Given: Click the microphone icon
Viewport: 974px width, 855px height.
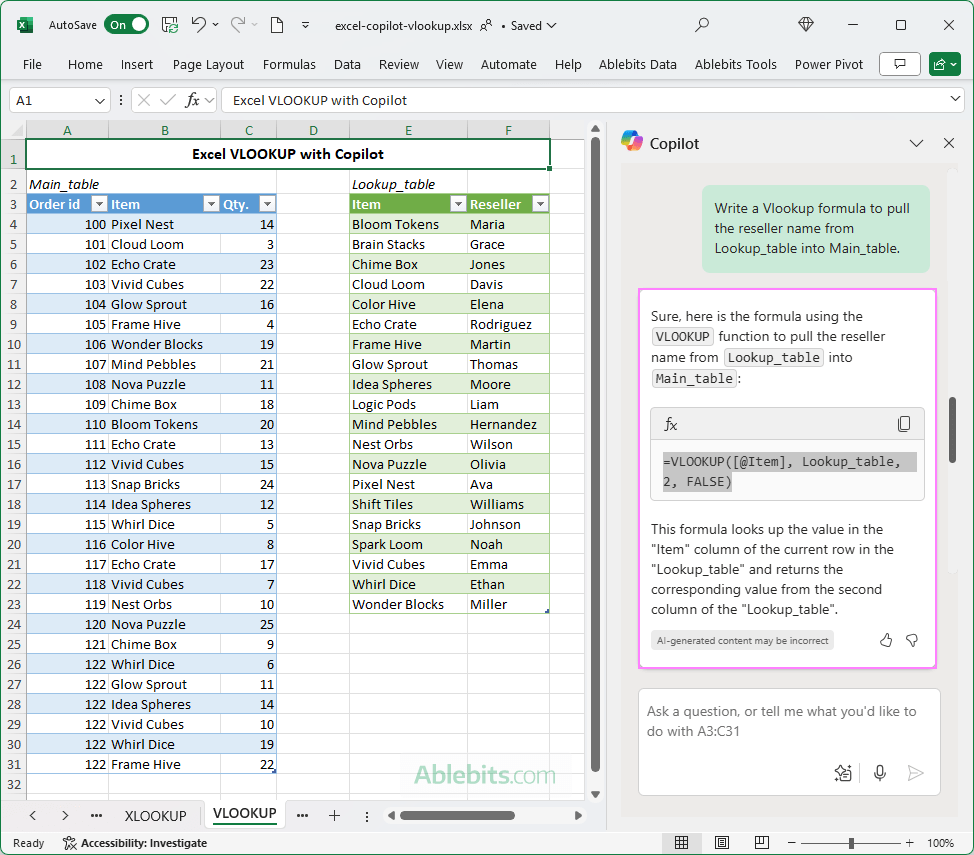Looking at the screenshot, I should click(x=880, y=773).
